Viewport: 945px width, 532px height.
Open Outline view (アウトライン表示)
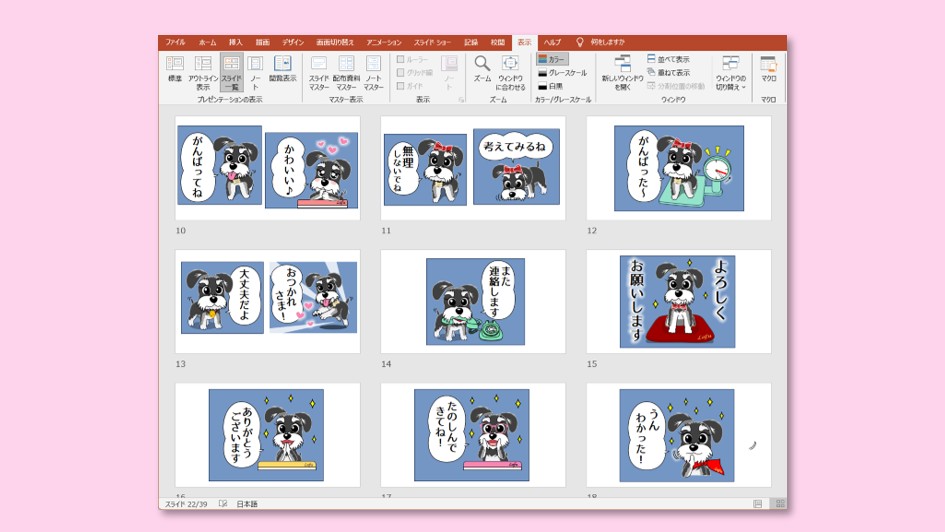203,72
